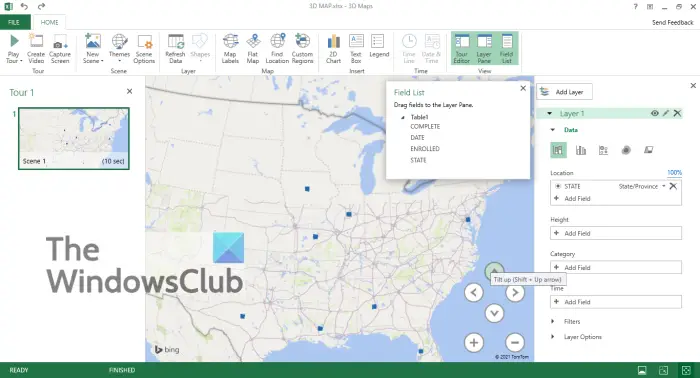
Task: Click the Add Layer button
Action: tap(564, 92)
